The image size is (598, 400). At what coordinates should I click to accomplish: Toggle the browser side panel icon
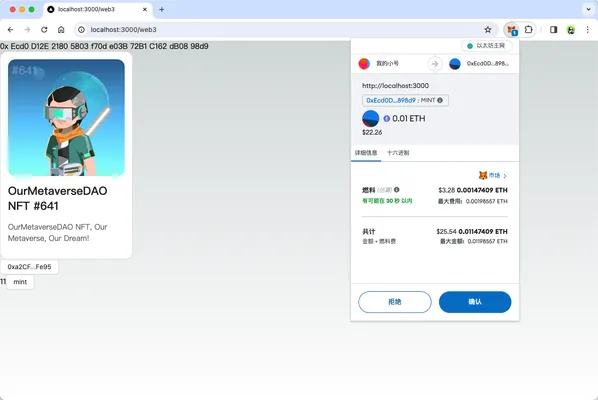[x=553, y=30]
